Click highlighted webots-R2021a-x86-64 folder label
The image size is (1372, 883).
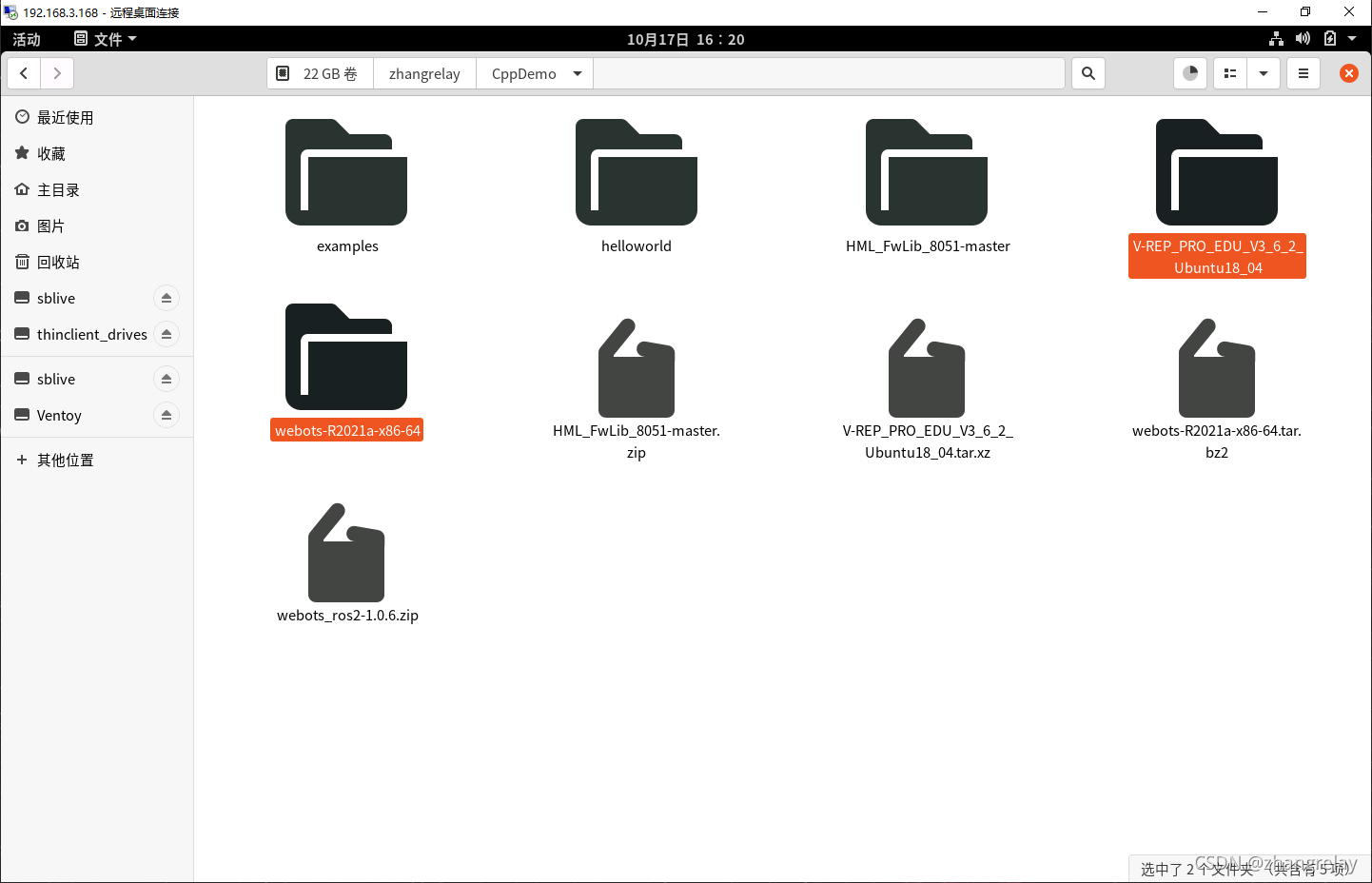347,430
